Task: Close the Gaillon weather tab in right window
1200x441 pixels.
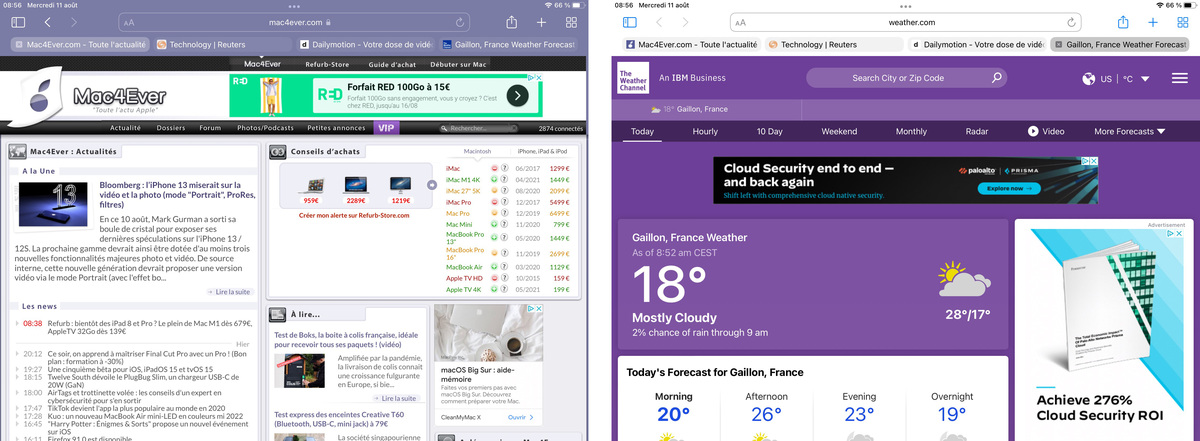Action: click(1058, 44)
